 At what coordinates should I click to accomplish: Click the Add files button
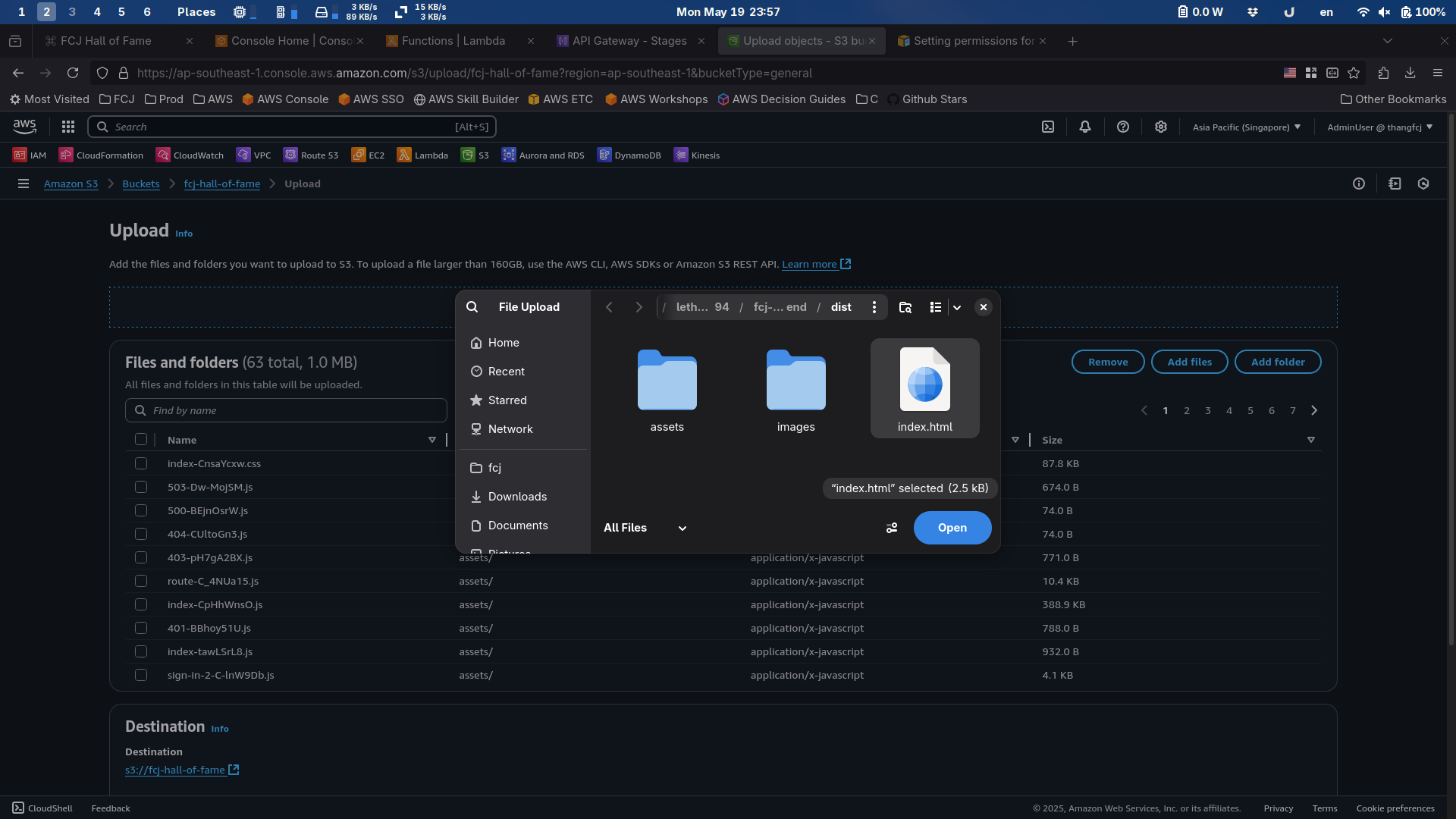(x=1190, y=362)
